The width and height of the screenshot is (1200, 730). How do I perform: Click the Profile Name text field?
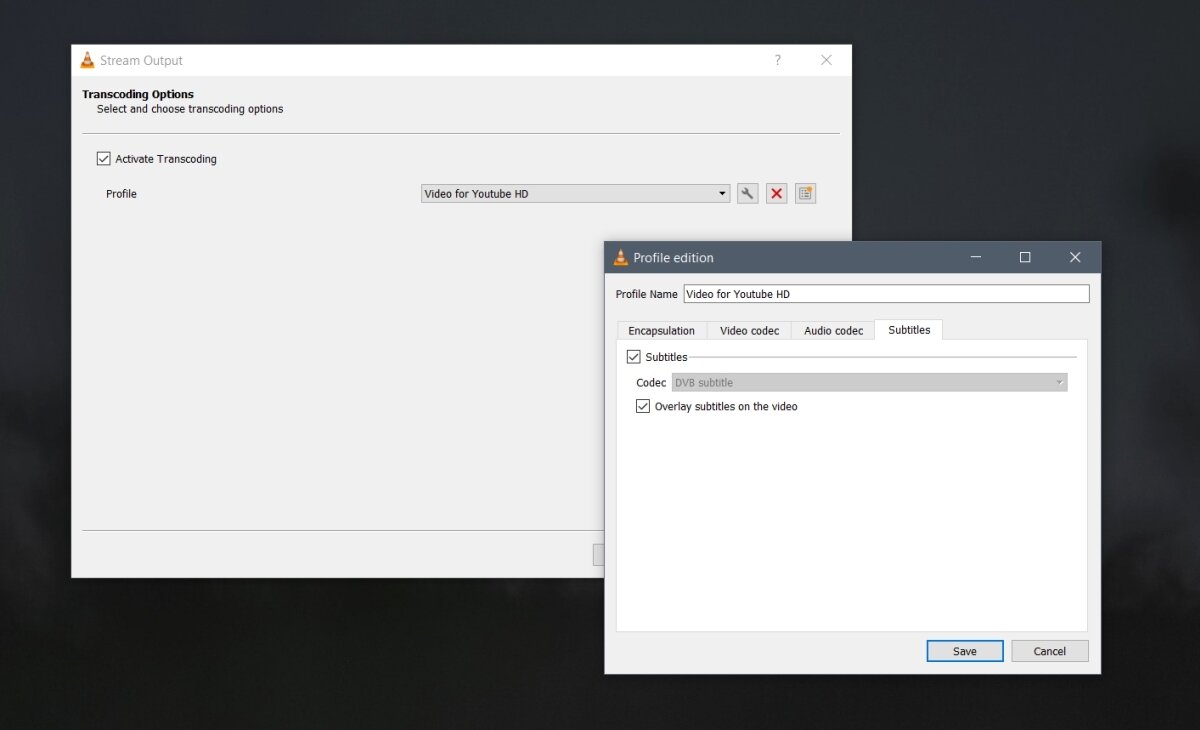pos(886,294)
